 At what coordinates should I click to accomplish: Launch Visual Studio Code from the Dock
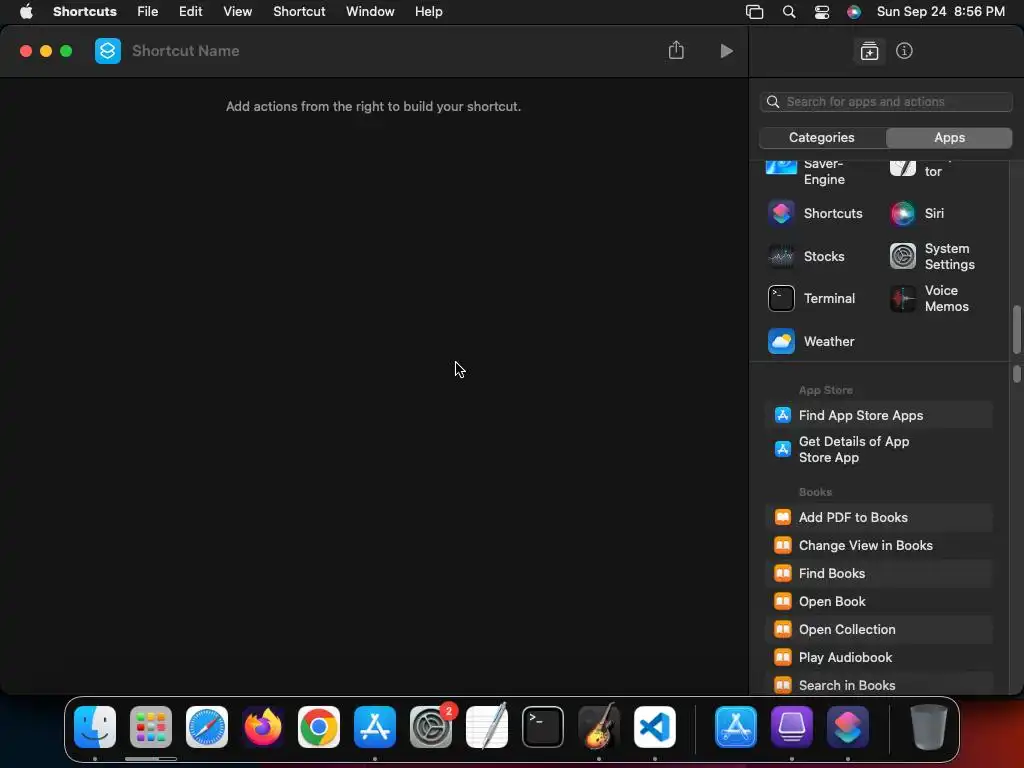click(655, 727)
